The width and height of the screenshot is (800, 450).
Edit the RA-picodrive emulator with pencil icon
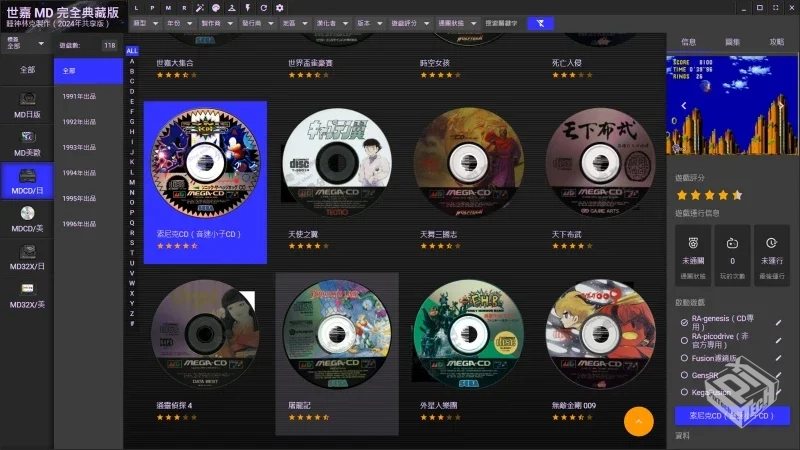(778, 340)
